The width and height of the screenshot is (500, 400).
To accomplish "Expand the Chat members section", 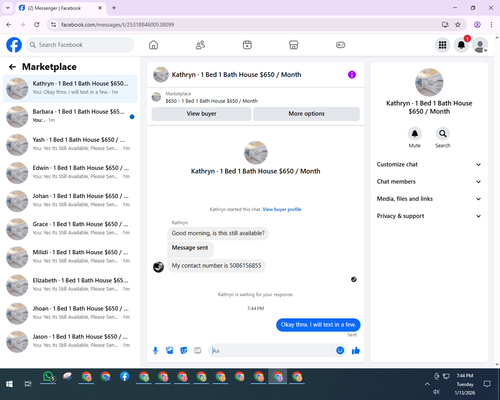I will tap(429, 182).
